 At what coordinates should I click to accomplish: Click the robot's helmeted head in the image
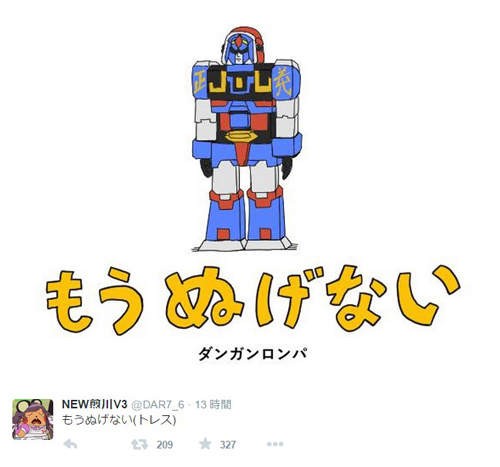pyautogui.click(x=242, y=46)
